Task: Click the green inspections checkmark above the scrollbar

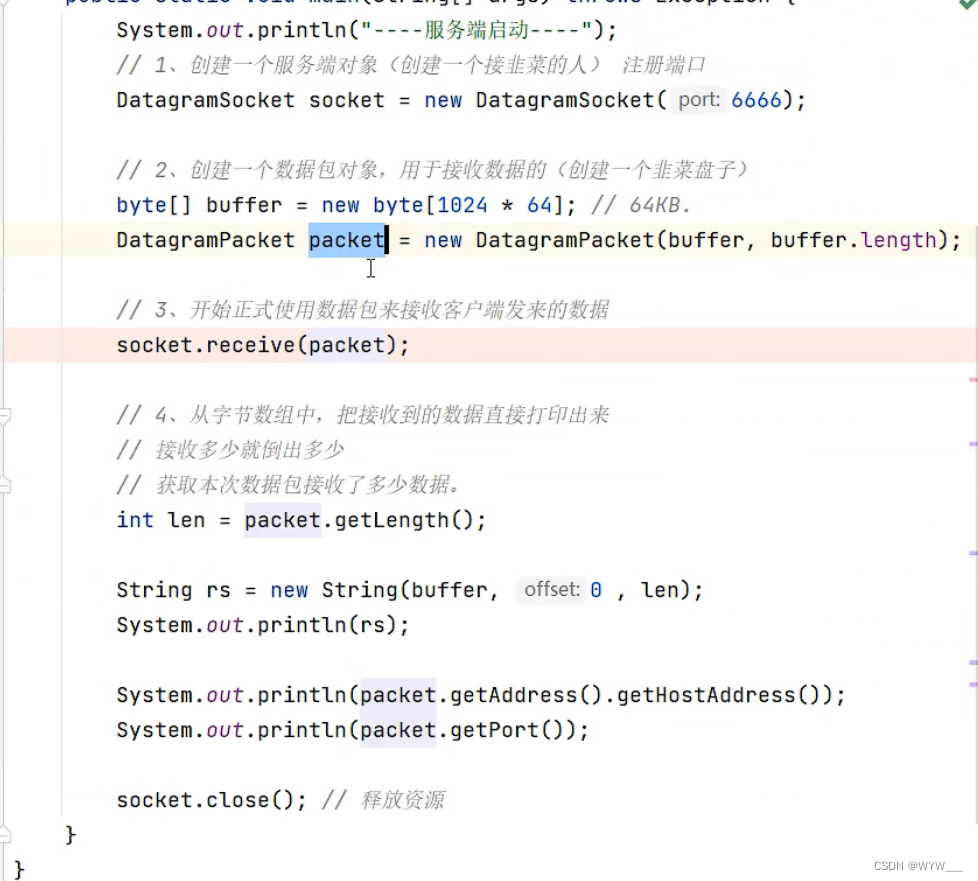Action: tap(966, 6)
